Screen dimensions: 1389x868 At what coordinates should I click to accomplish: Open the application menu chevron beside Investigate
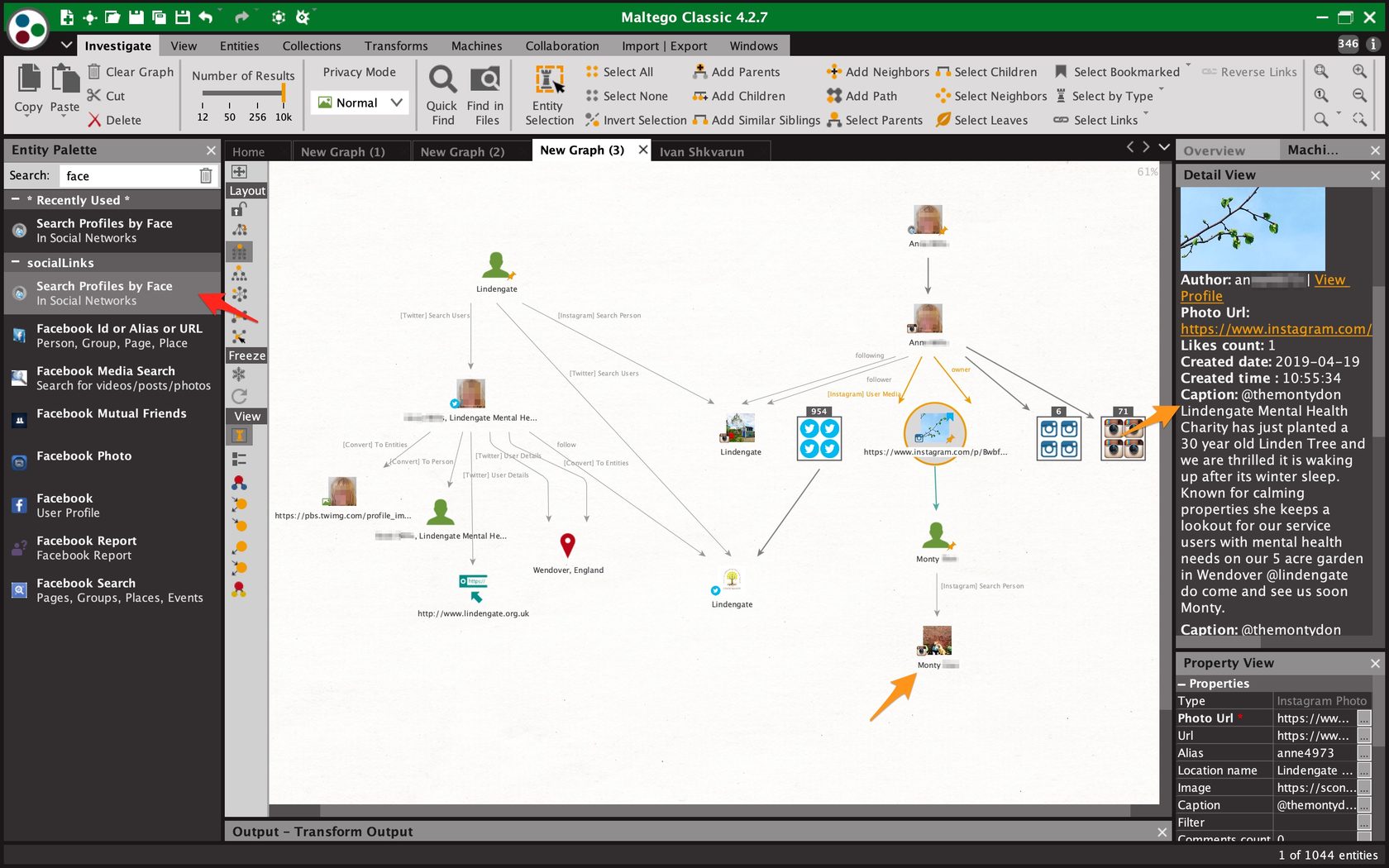click(x=66, y=45)
